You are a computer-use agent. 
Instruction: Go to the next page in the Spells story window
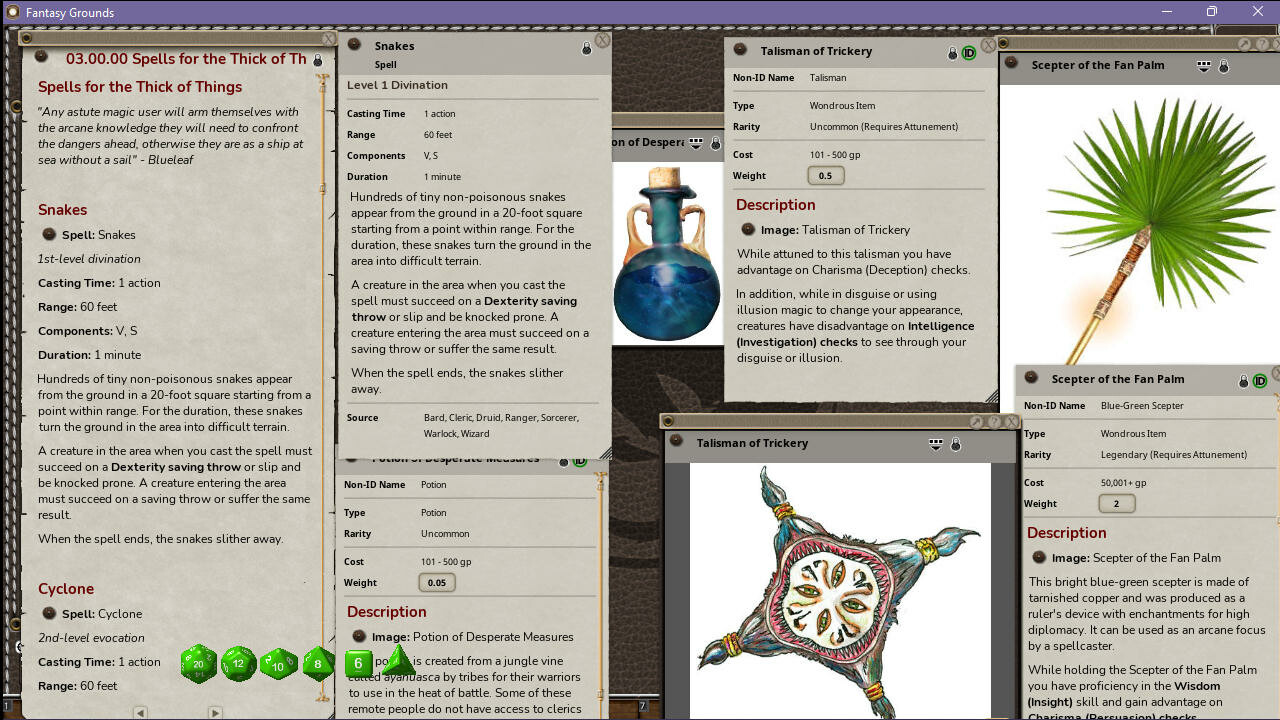215,712
